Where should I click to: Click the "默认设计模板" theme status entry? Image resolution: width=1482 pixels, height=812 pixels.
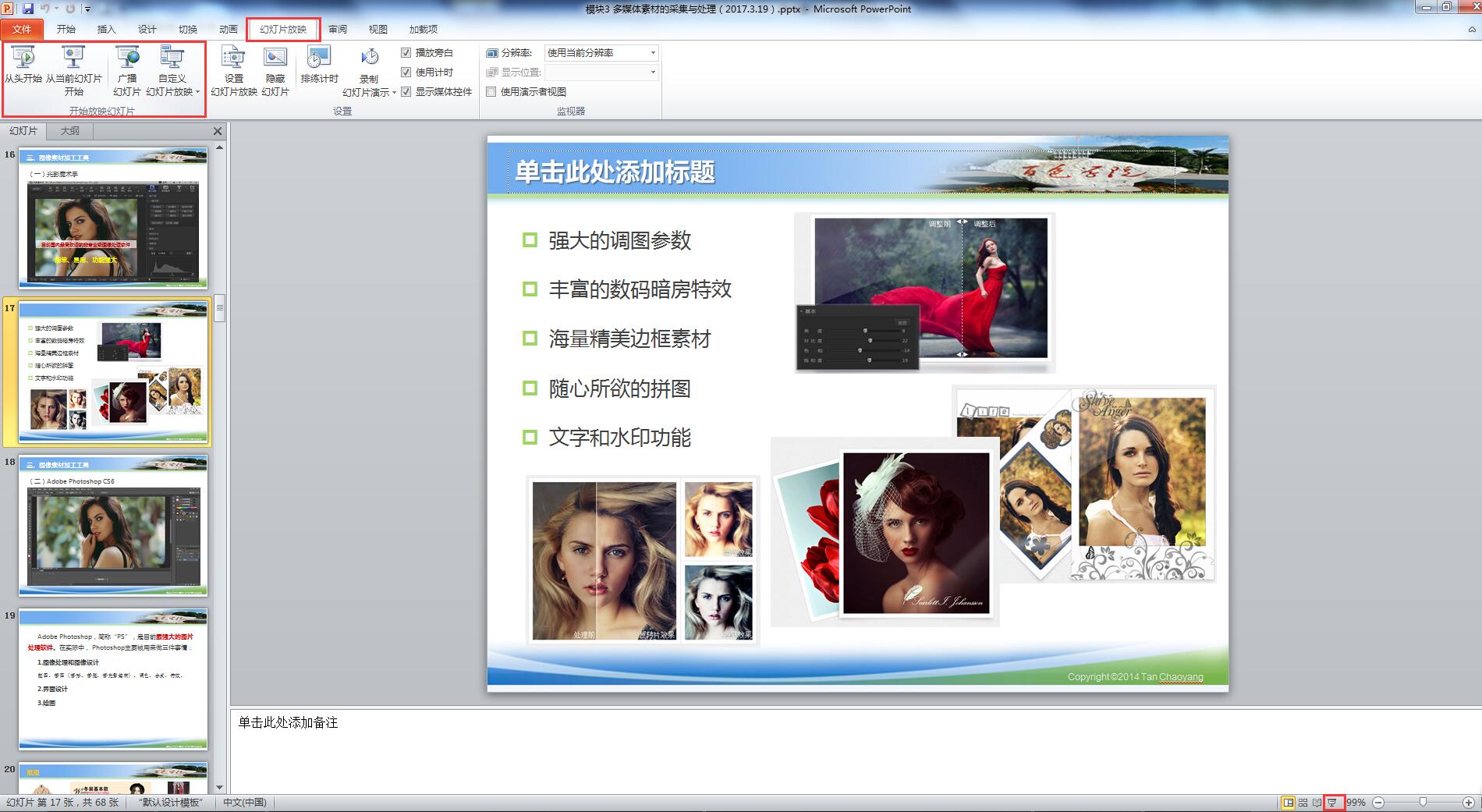pos(171,802)
